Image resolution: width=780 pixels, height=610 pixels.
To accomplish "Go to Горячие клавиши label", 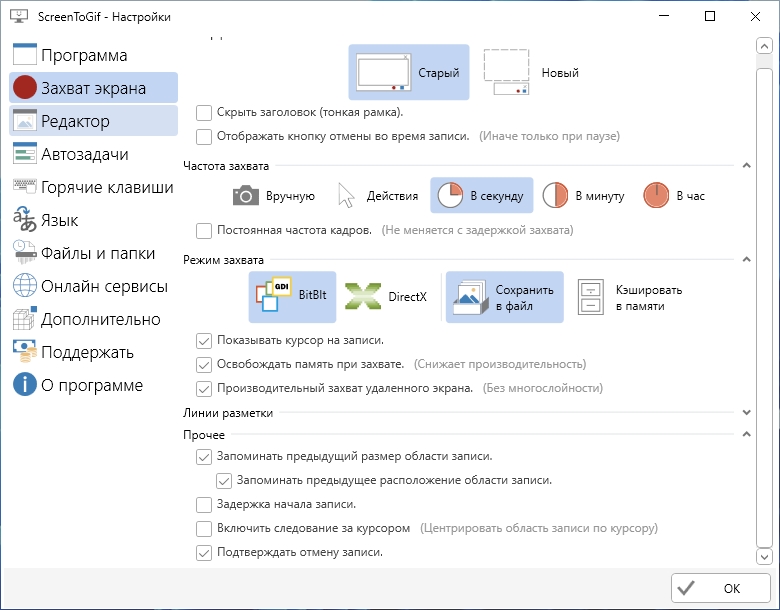I will click(107, 187).
